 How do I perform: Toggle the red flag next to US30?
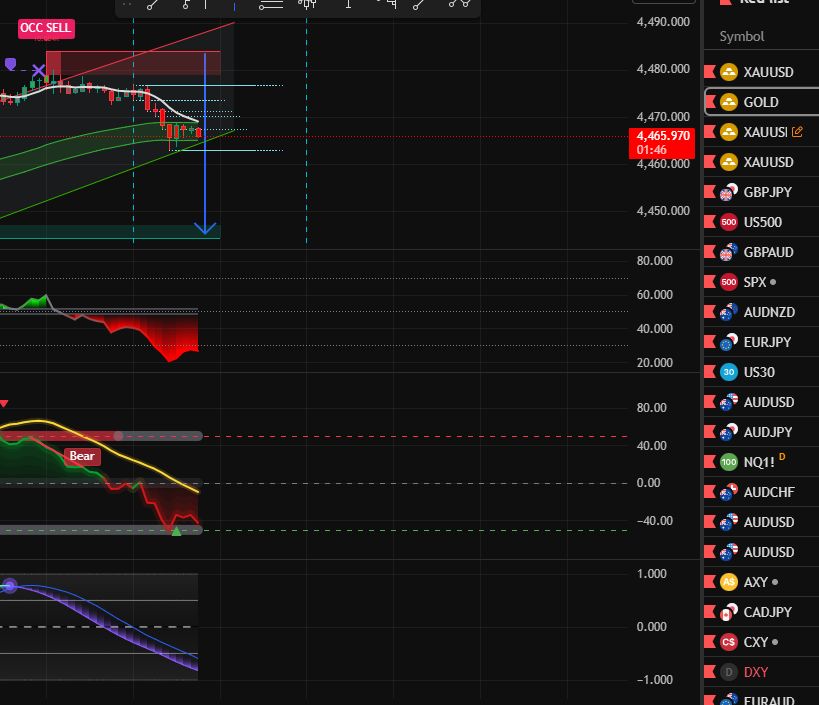click(711, 372)
